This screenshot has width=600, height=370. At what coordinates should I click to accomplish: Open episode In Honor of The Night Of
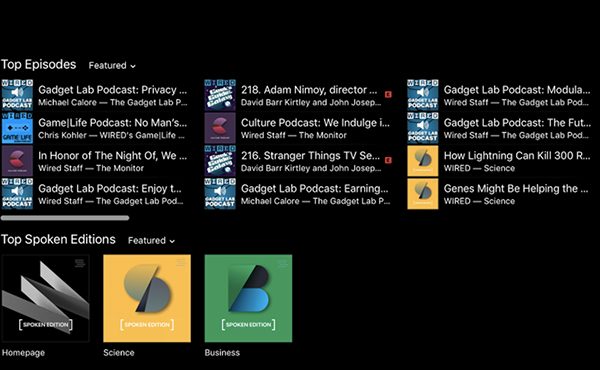[112, 156]
